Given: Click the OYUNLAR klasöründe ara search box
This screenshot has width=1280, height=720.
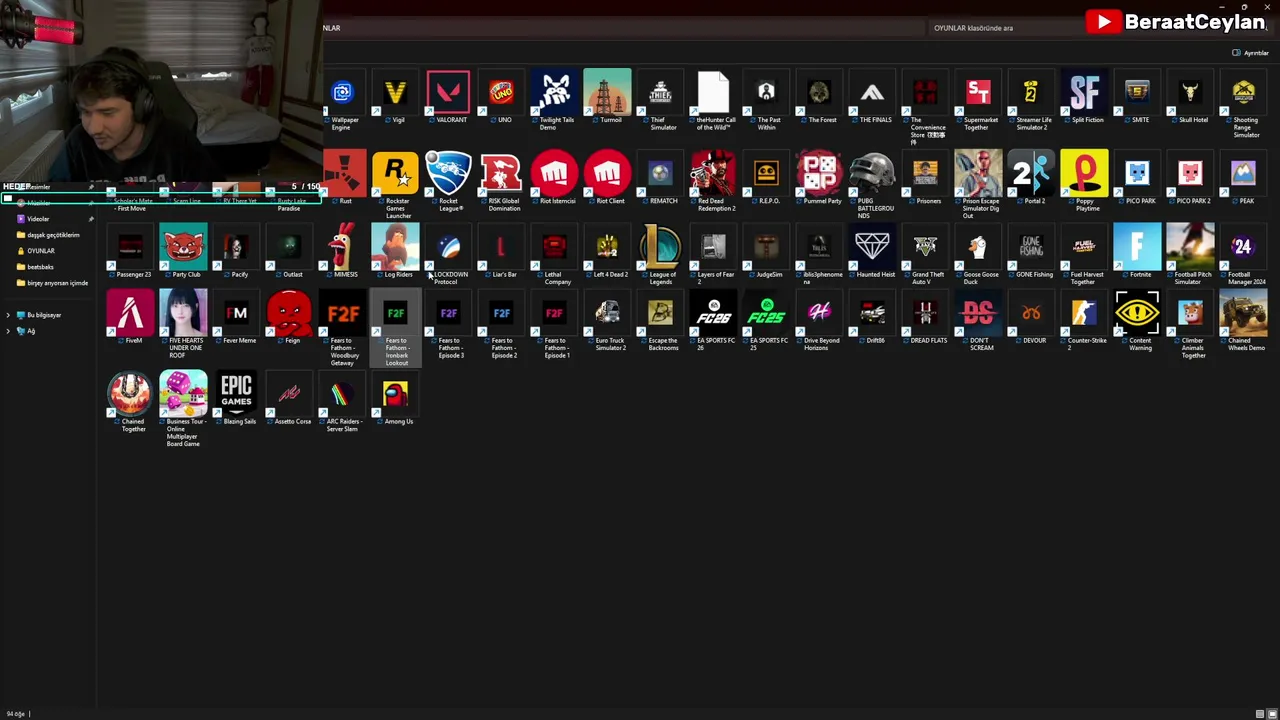Looking at the screenshot, I should 1005,28.
